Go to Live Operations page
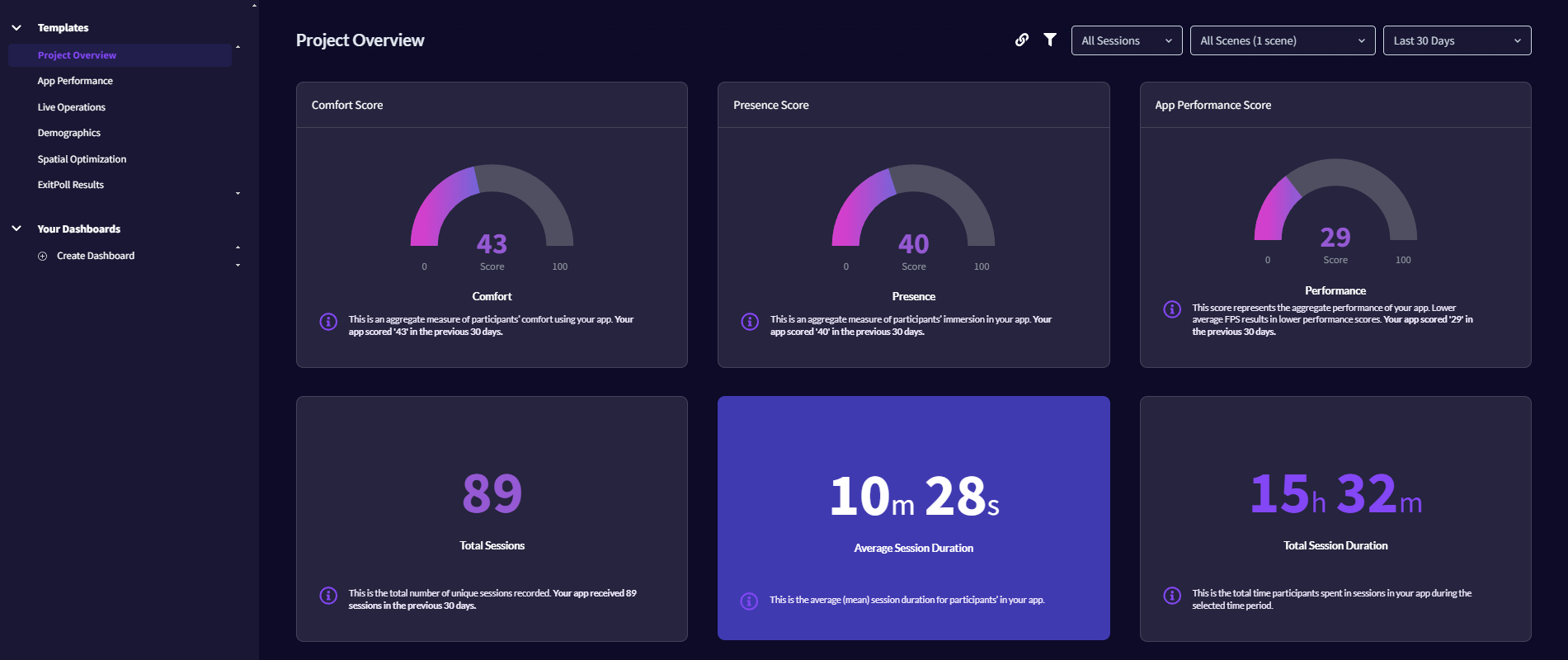 [x=72, y=107]
